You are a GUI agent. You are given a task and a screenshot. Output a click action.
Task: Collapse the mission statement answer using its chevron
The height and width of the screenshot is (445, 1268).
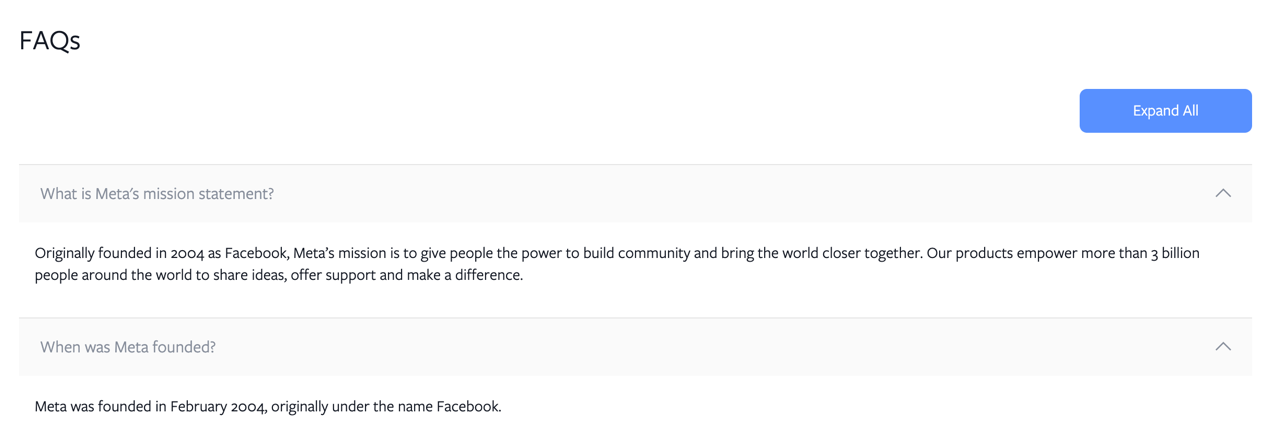1222,193
